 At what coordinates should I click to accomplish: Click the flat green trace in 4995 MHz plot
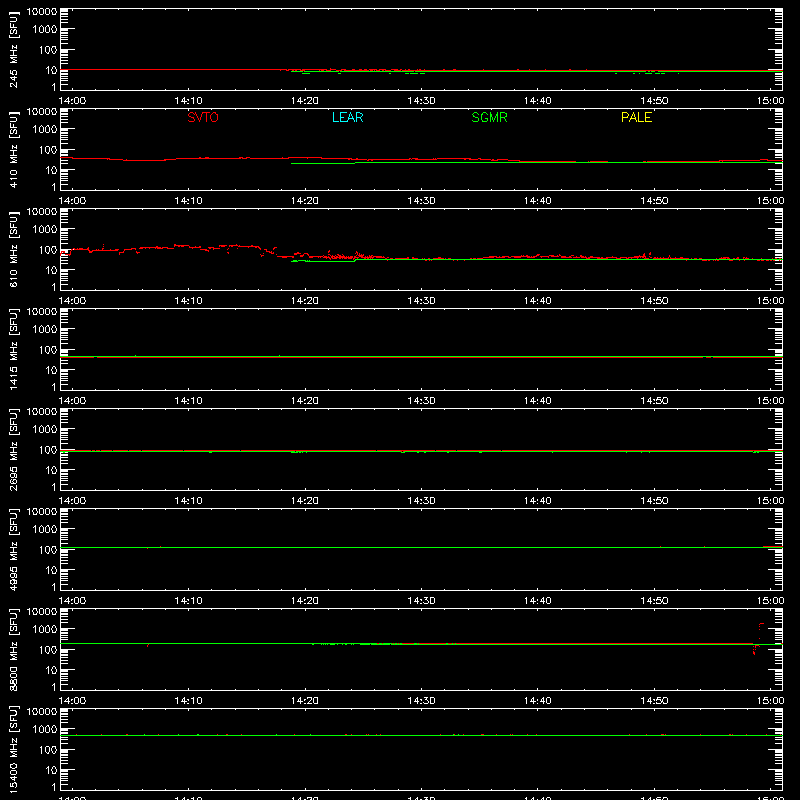(421, 547)
